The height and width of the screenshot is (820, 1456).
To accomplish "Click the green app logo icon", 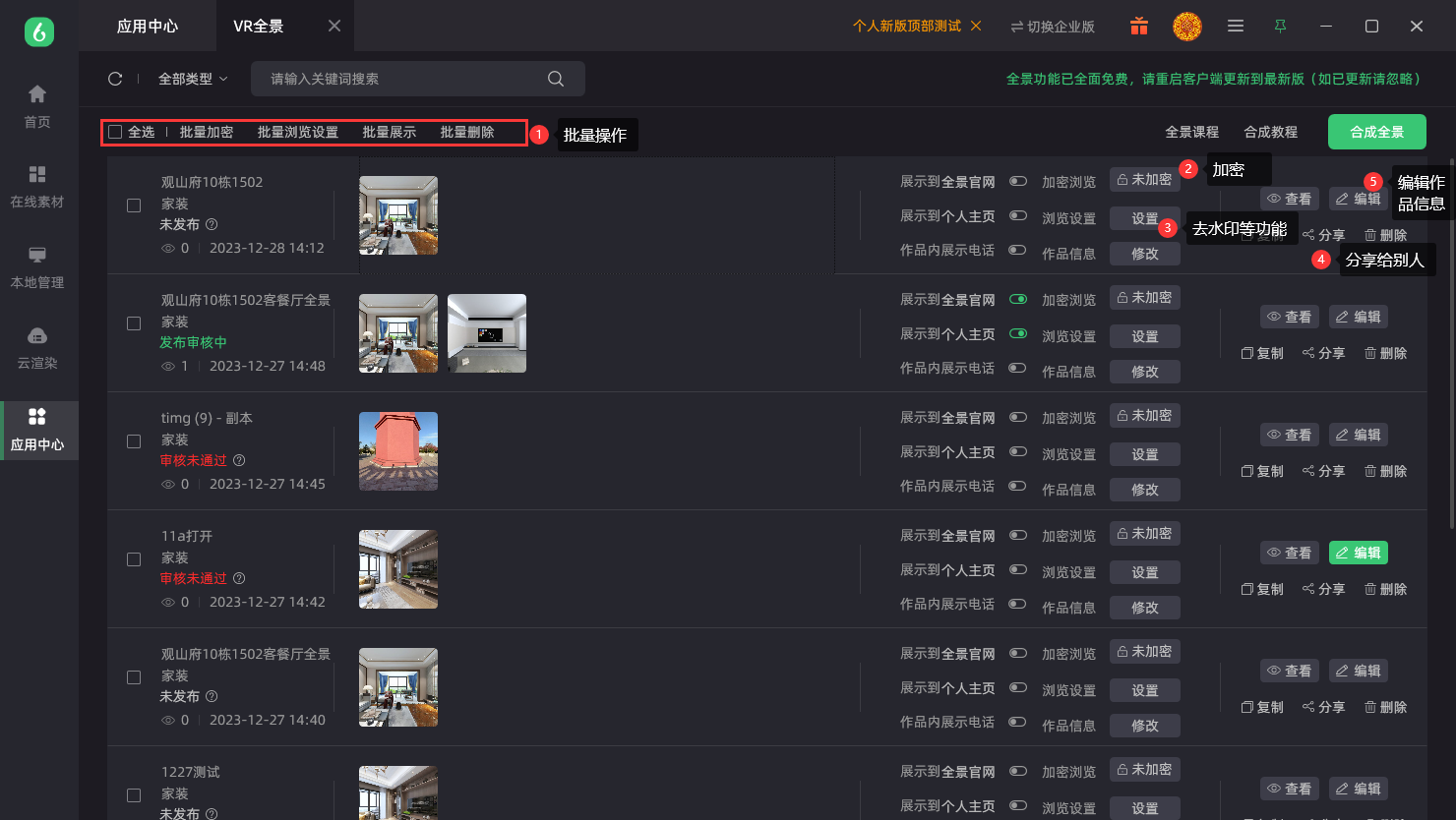I will [x=39, y=31].
